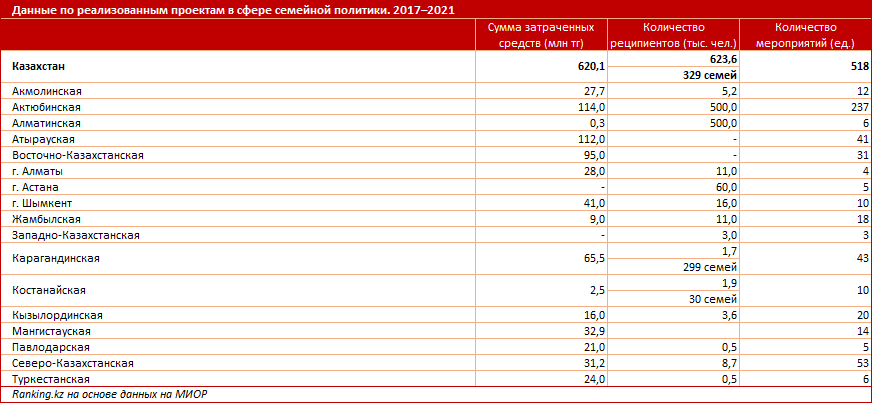Click Мангистауская sum value 32,9
Screen dimensions: 872x403
pyautogui.click(x=595, y=331)
